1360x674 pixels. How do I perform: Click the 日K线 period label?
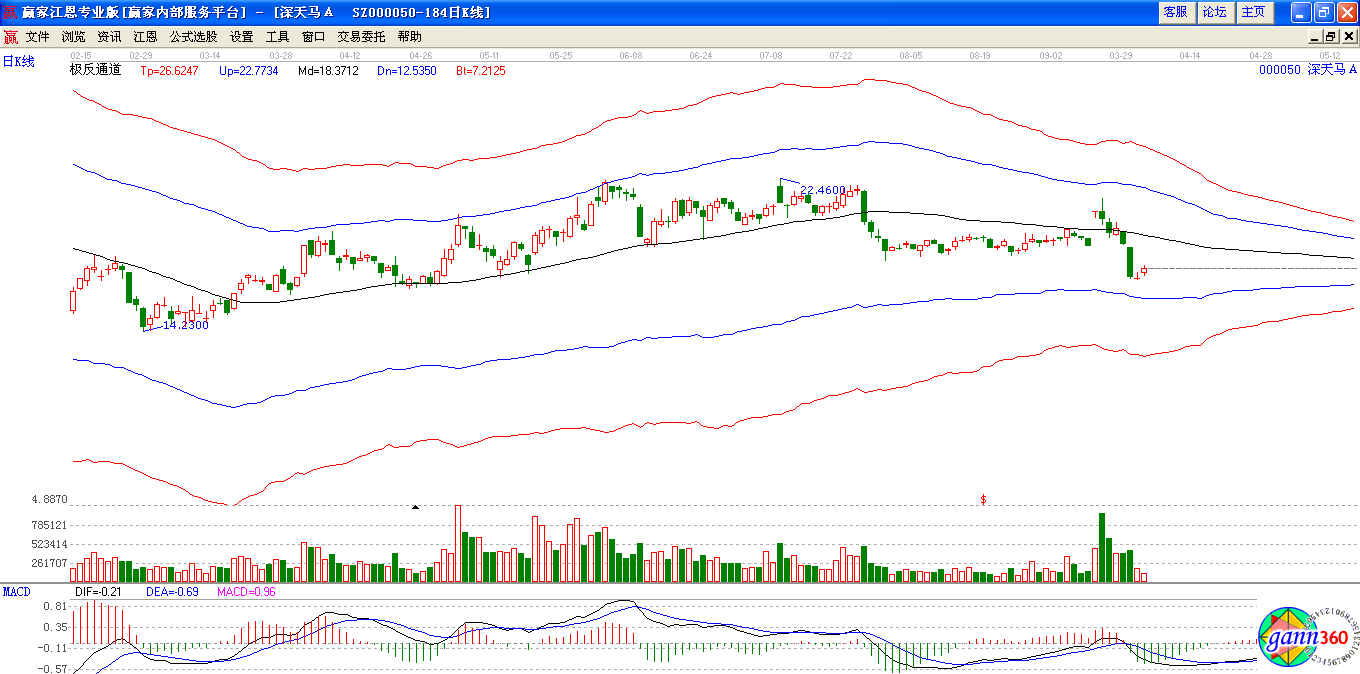point(18,62)
